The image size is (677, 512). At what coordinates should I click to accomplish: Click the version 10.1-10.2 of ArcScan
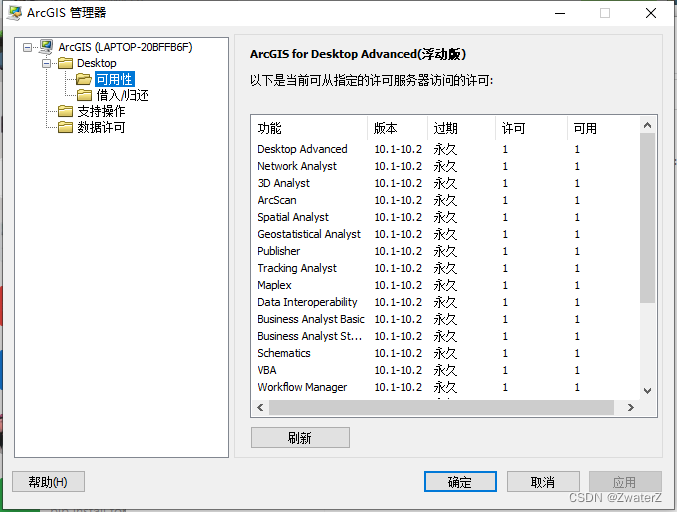(x=398, y=200)
